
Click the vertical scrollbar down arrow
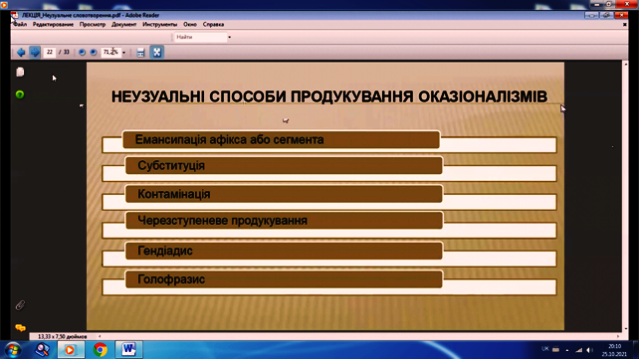(625, 329)
